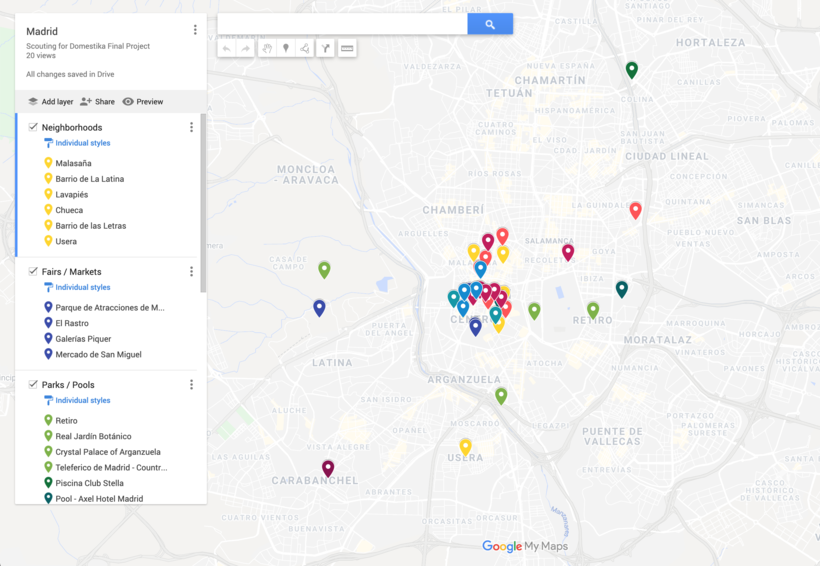Screen dimensions: 820x566
Task: Click the teal pin west of Centro cluster
Action: (453, 298)
